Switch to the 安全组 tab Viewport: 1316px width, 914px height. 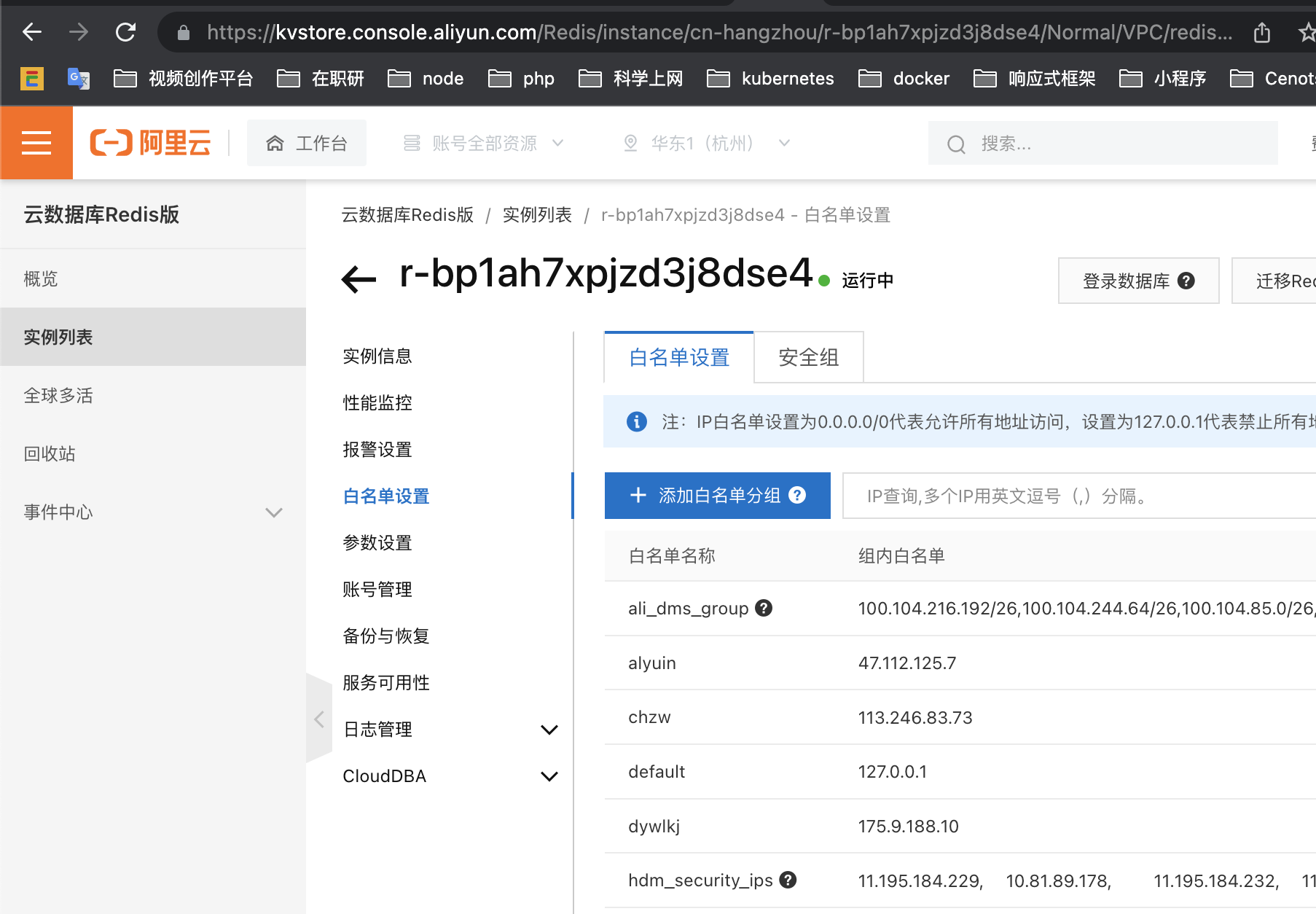coord(808,357)
